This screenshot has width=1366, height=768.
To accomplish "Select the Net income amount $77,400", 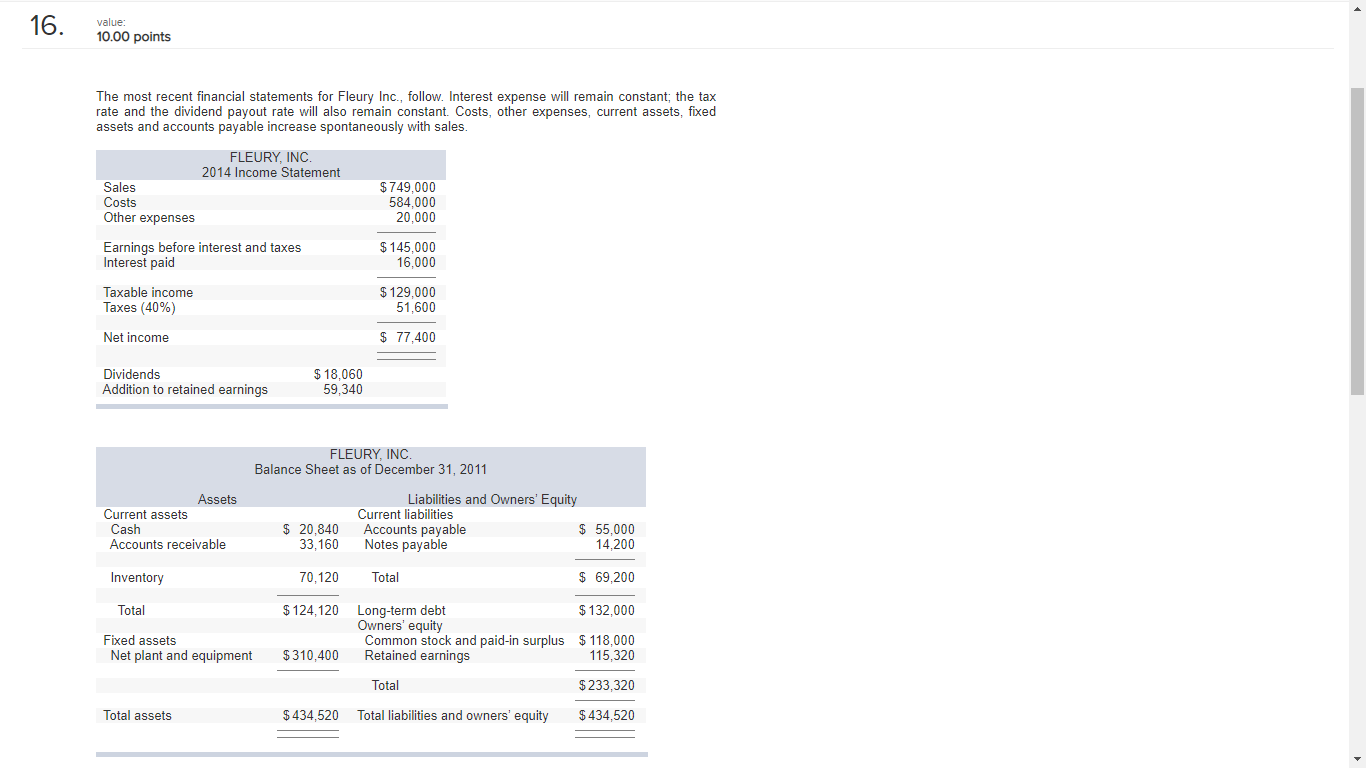I will pyautogui.click(x=408, y=337).
